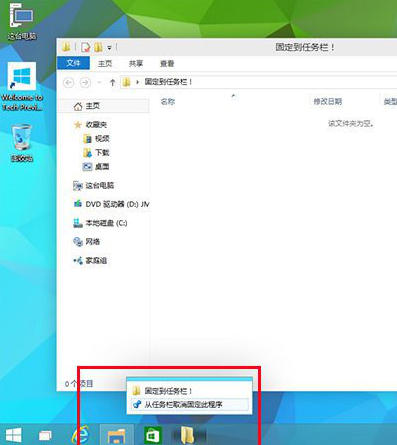
Task: Open the Recycle Bin desktop icon
Action: (x=22, y=143)
